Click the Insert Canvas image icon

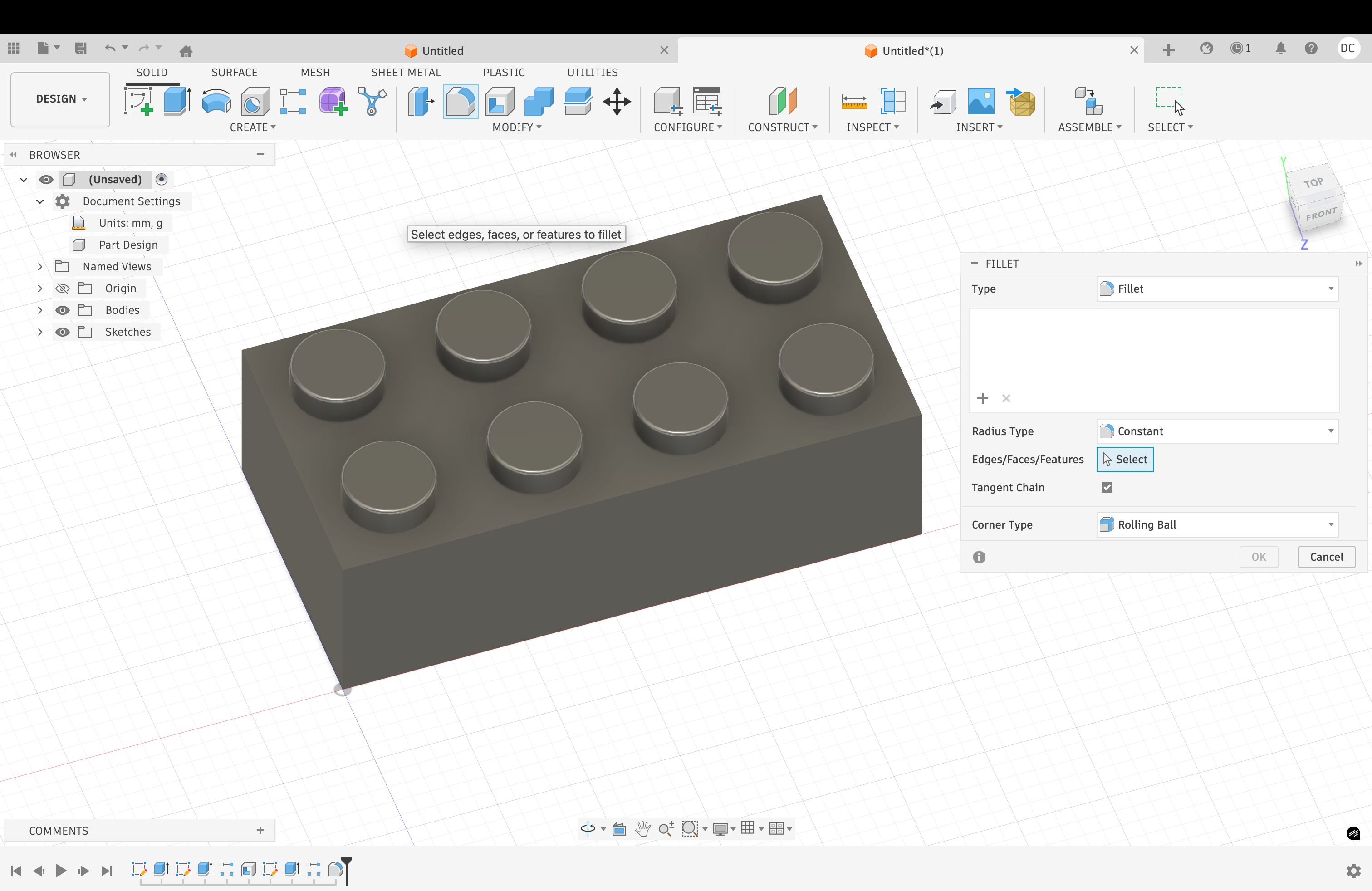tap(982, 101)
